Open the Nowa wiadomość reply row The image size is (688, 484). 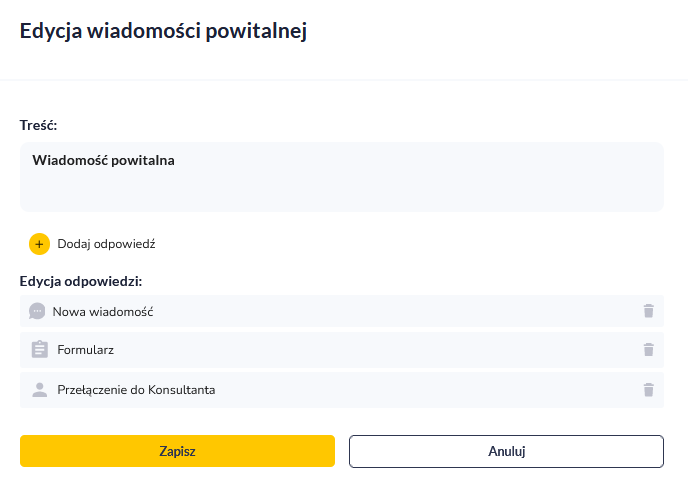pos(103,311)
